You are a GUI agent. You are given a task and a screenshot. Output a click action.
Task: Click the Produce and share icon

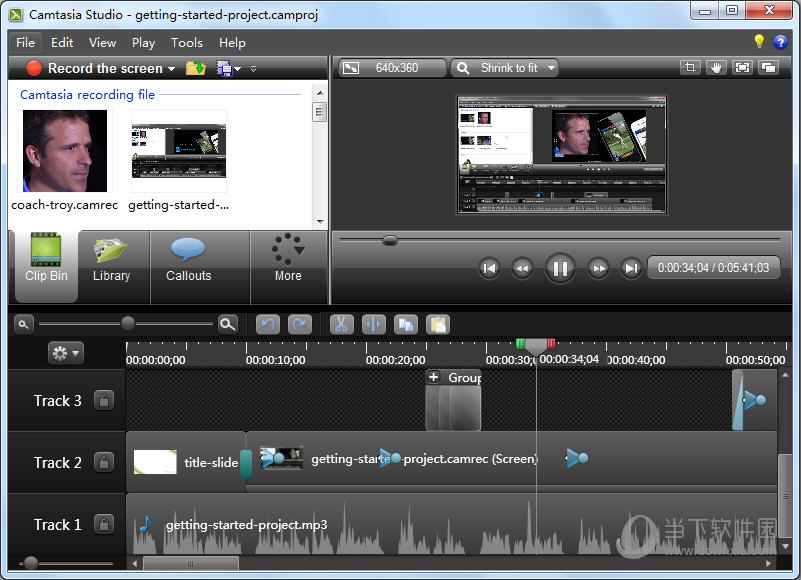click(224, 68)
